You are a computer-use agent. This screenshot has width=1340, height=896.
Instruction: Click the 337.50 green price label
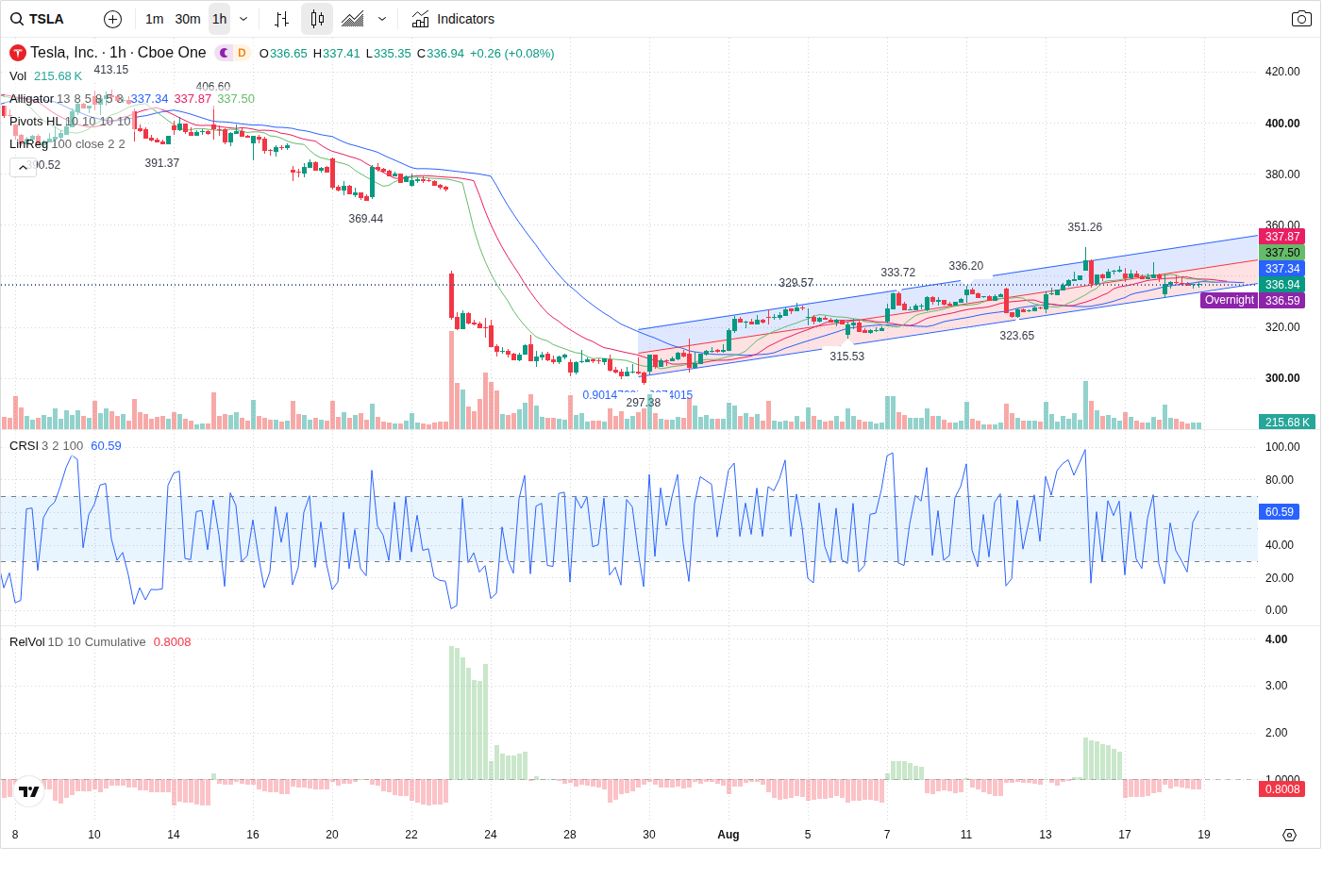click(1282, 253)
